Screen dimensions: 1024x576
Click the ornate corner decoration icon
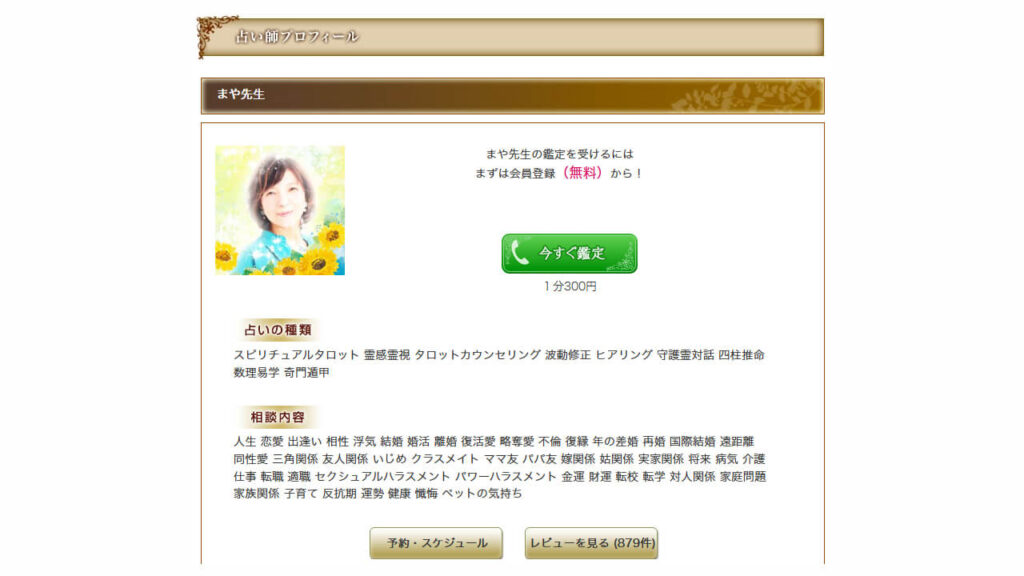coord(214,35)
